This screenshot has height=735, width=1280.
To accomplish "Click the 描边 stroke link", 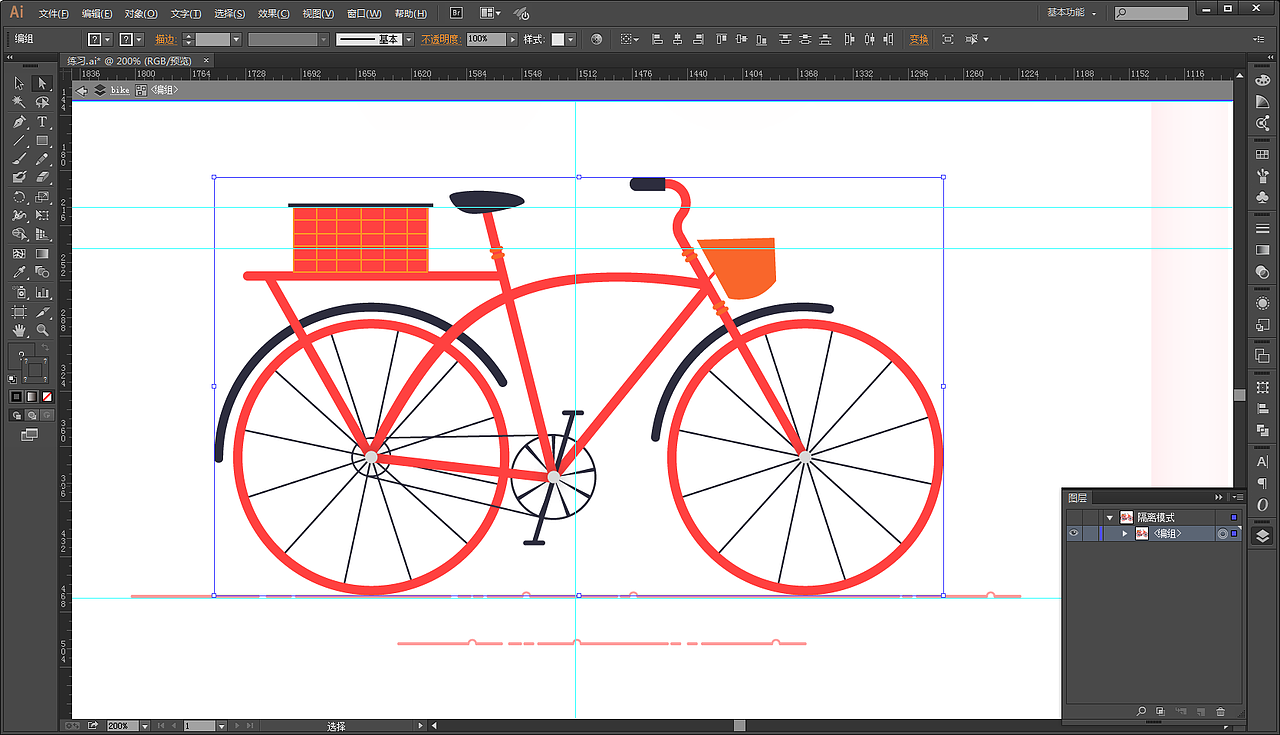I will (x=165, y=39).
